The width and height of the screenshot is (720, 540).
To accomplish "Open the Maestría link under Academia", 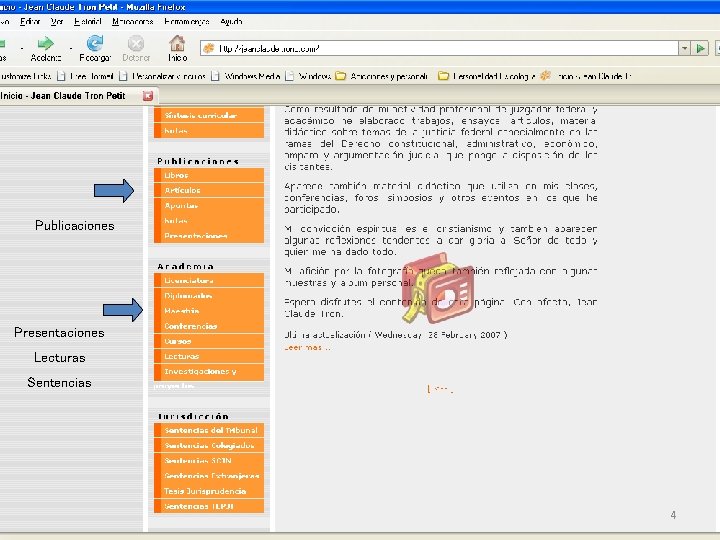I will (x=209, y=311).
